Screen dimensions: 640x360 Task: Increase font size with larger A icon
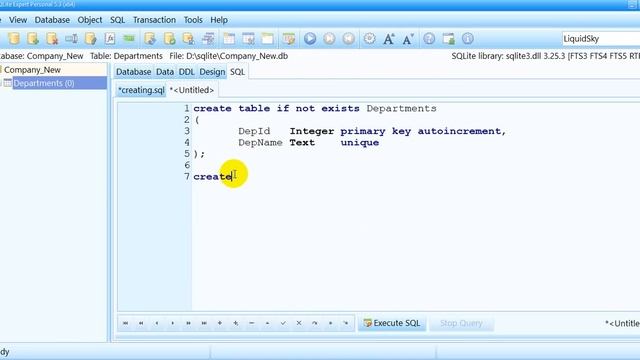click(389, 39)
